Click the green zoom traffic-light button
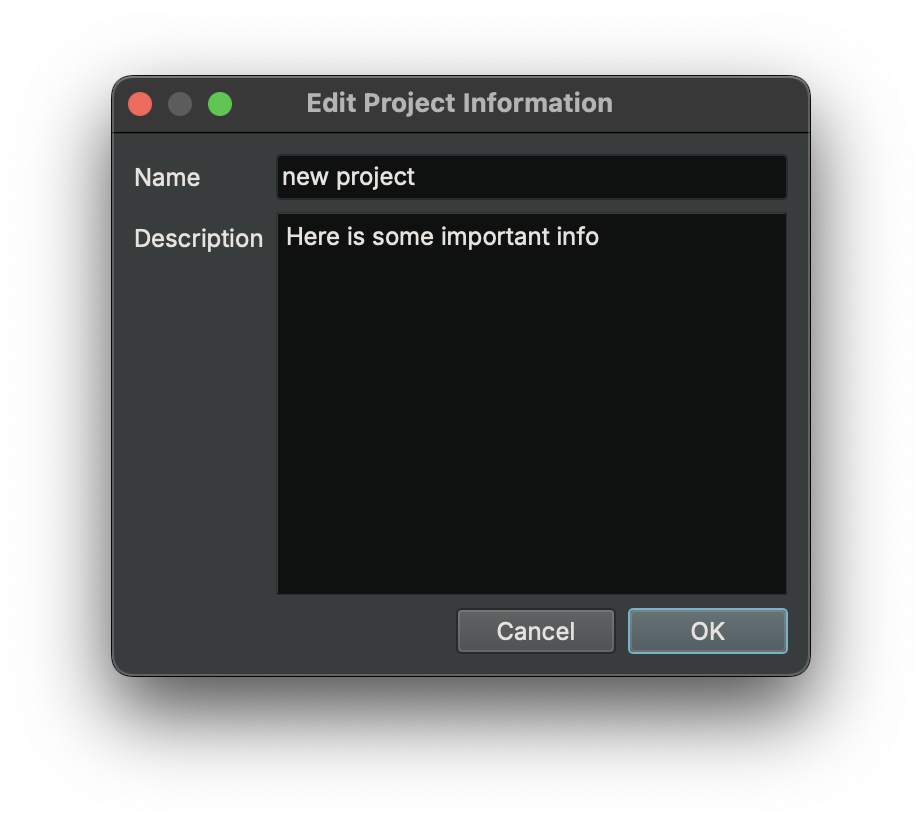This screenshot has width=922, height=824. click(220, 103)
